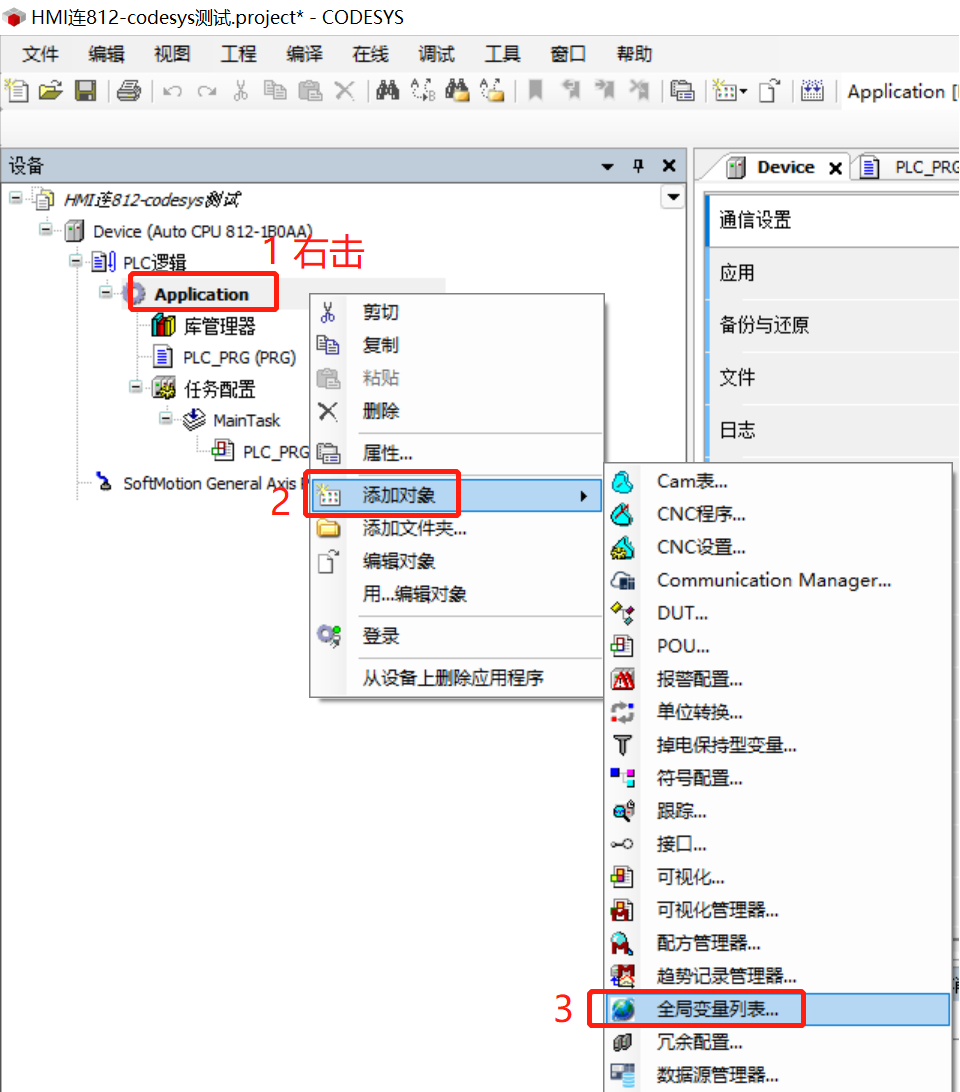Screen dimensions: 960x1092
Task: Click the 库管理器 books icon in the tree
Action: click(164, 325)
